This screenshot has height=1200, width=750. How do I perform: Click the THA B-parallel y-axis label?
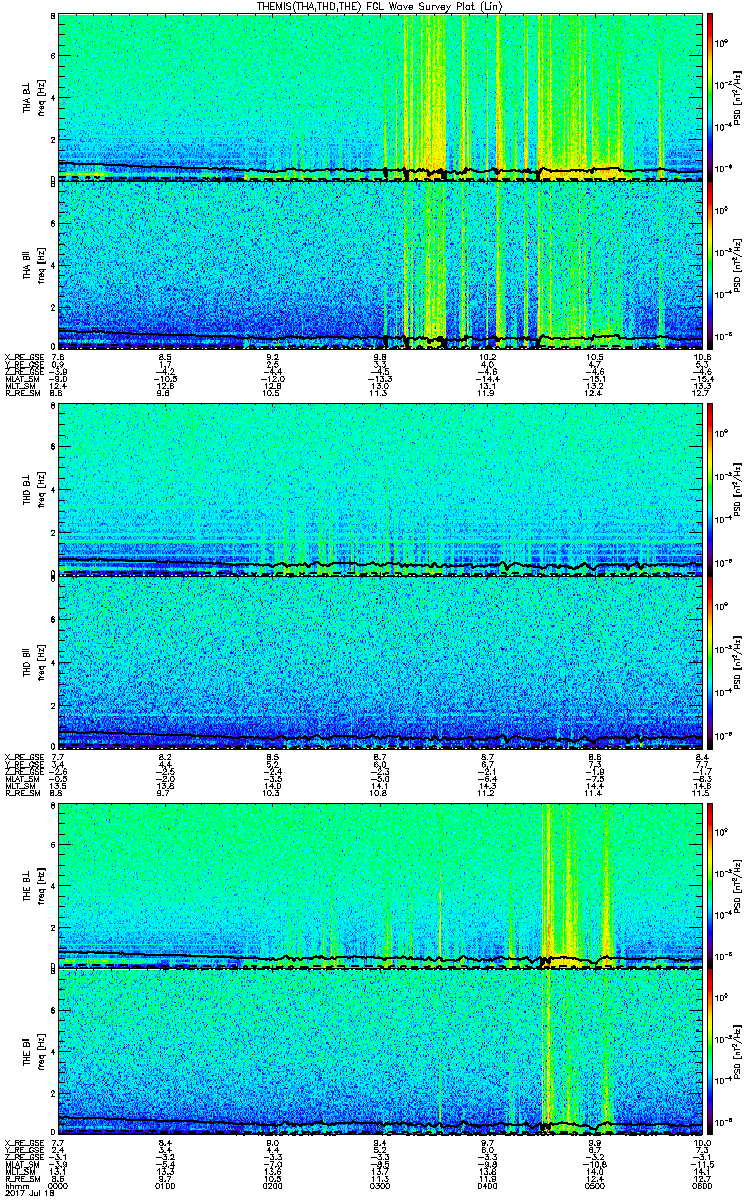[x=34, y=266]
